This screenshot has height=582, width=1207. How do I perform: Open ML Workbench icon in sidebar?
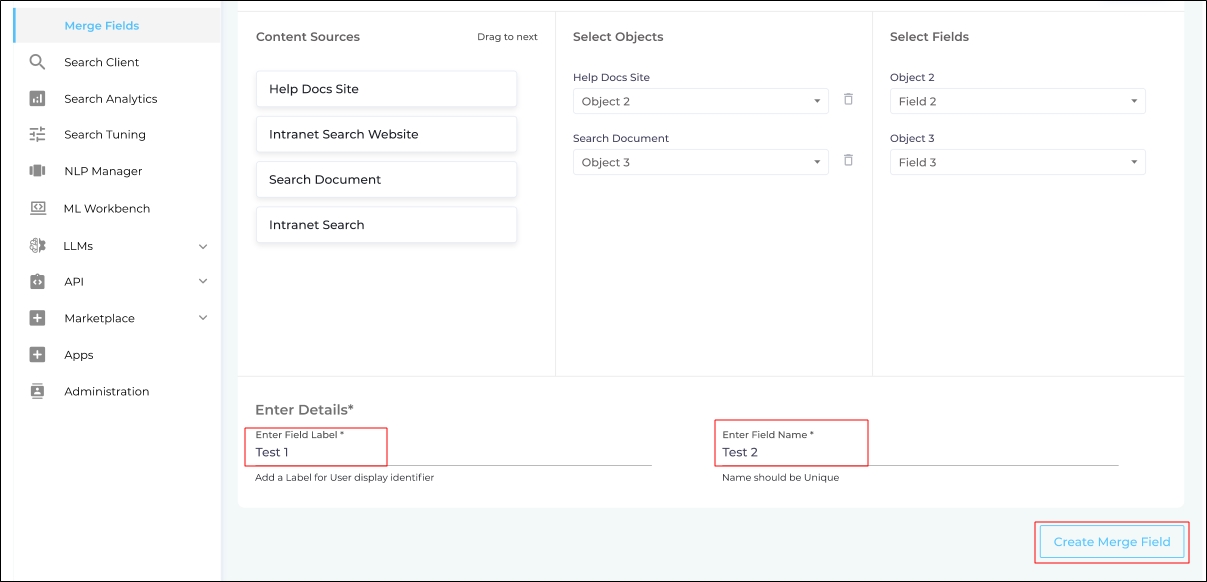(37, 208)
